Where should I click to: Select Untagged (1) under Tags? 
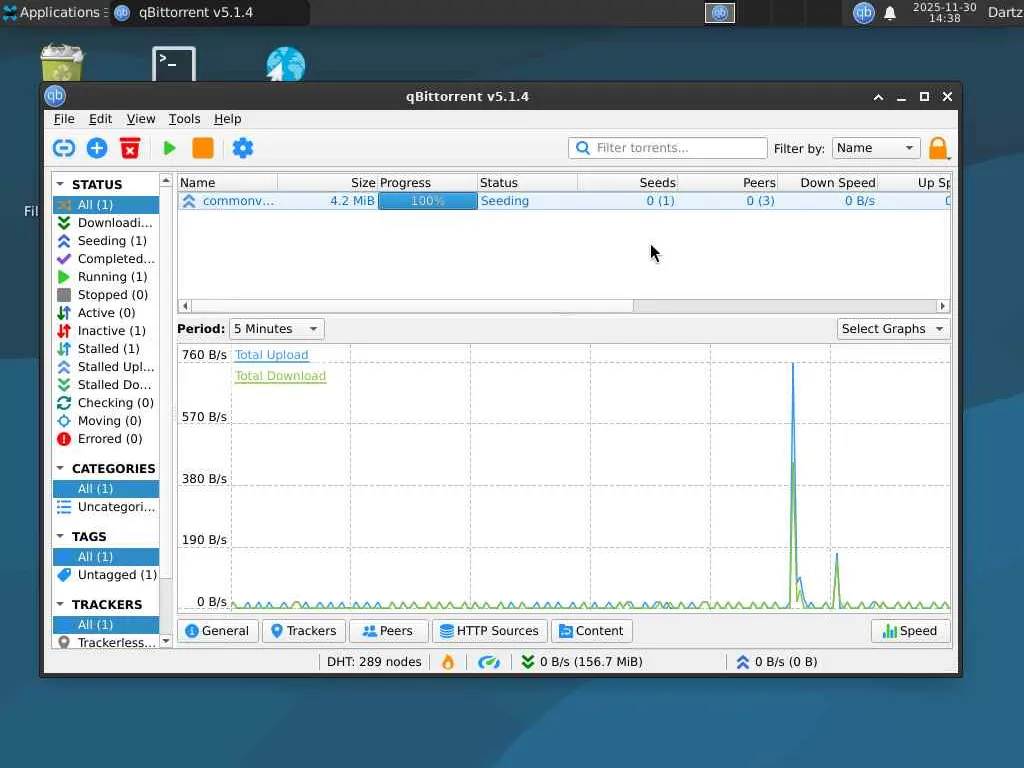point(106,575)
